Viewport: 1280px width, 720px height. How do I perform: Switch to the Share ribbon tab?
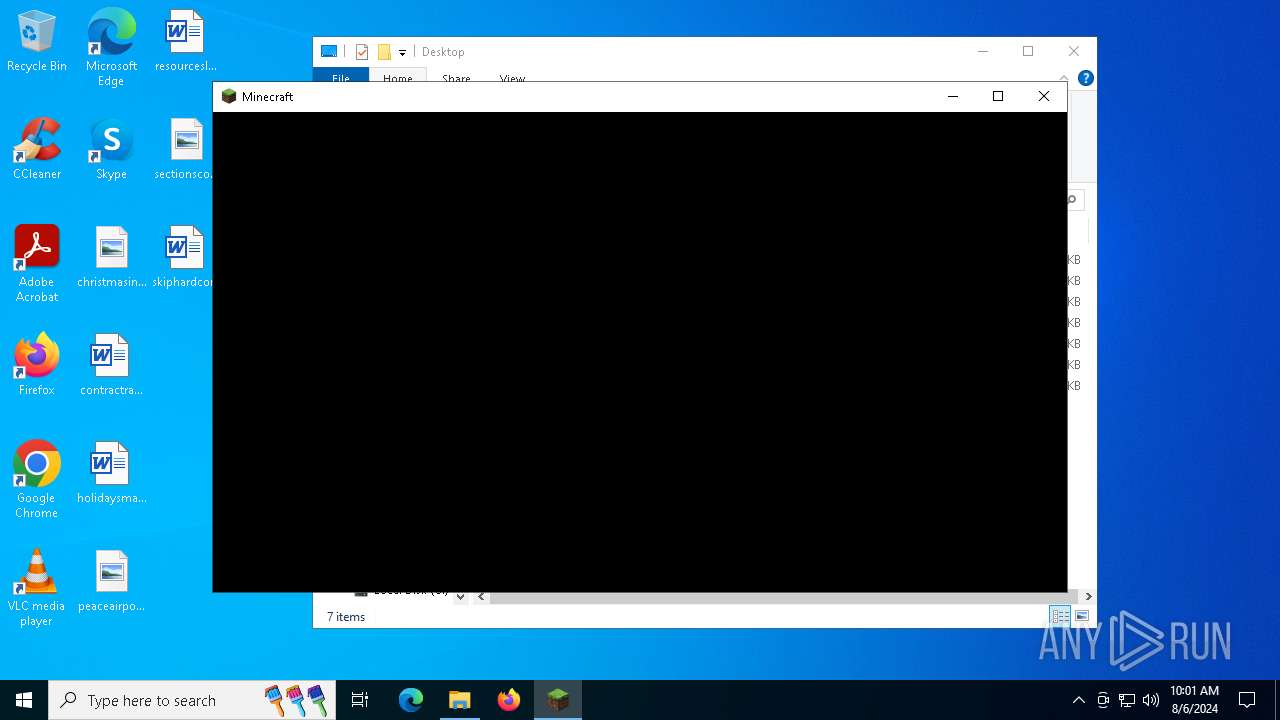point(456,78)
